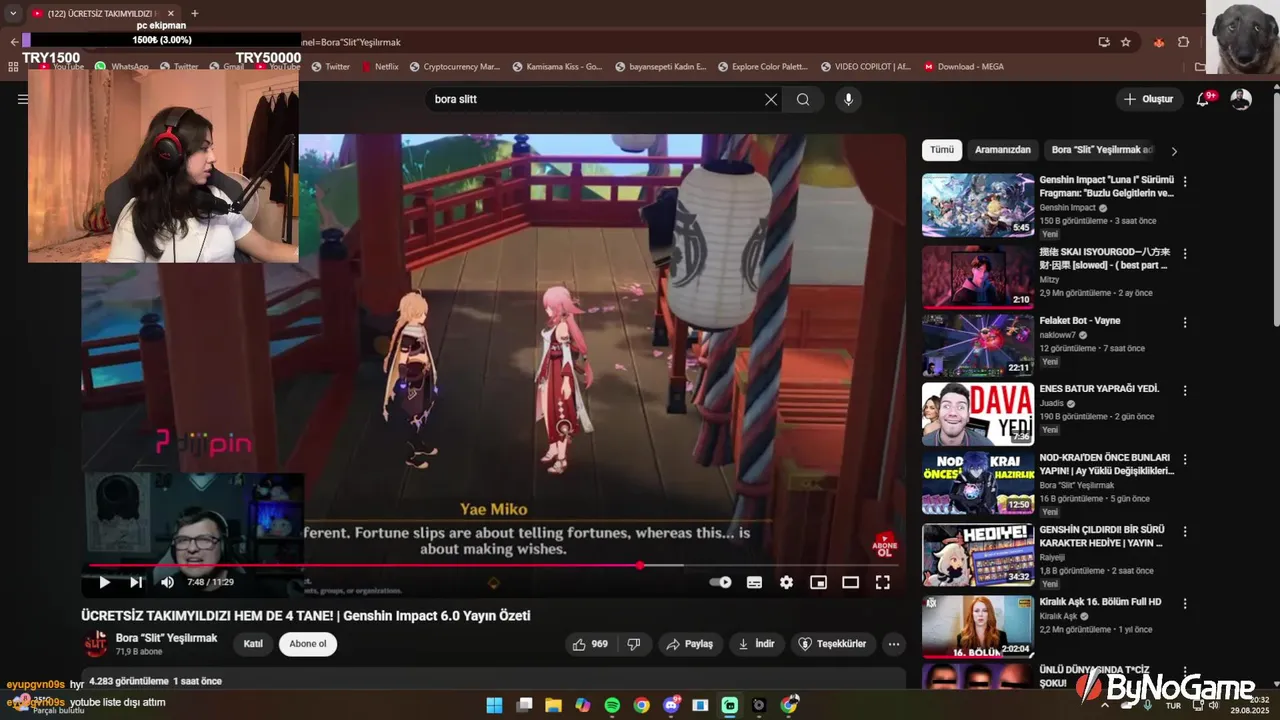Enter fullscreen mode on video
The image size is (1280, 720).
(x=882, y=582)
